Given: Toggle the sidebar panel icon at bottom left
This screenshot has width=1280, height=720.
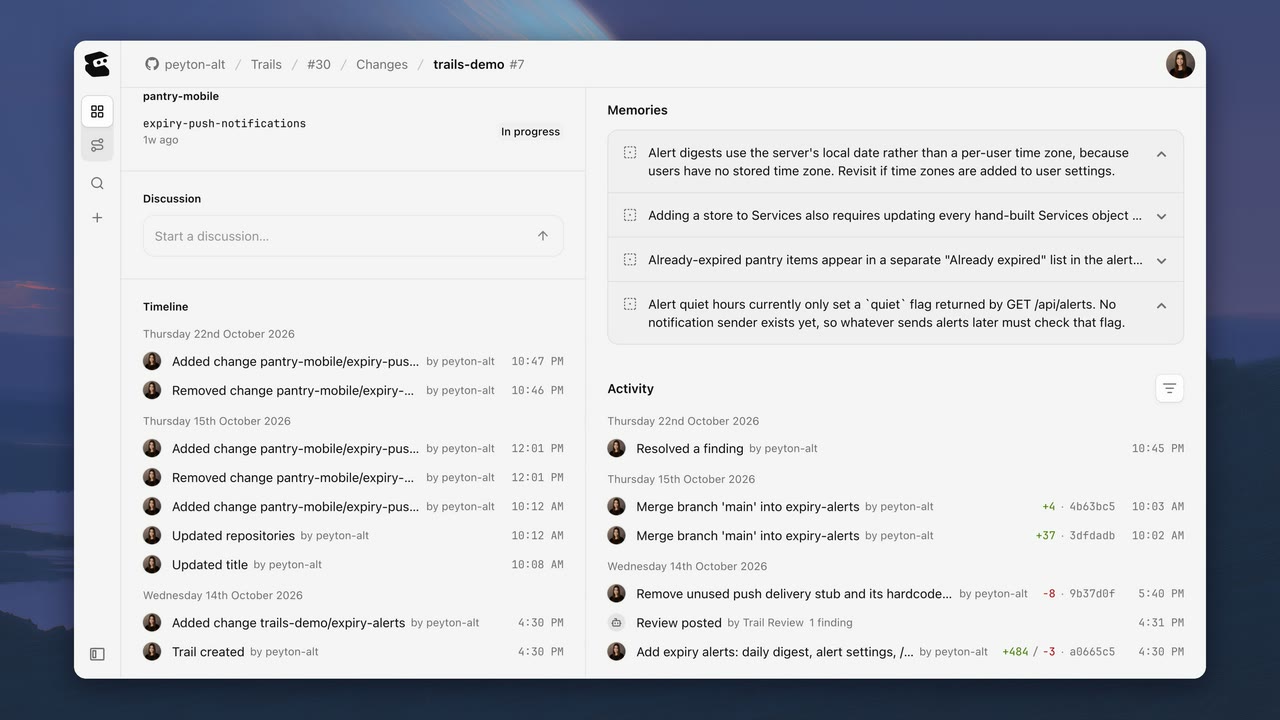Looking at the screenshot, I should (97, 654).
